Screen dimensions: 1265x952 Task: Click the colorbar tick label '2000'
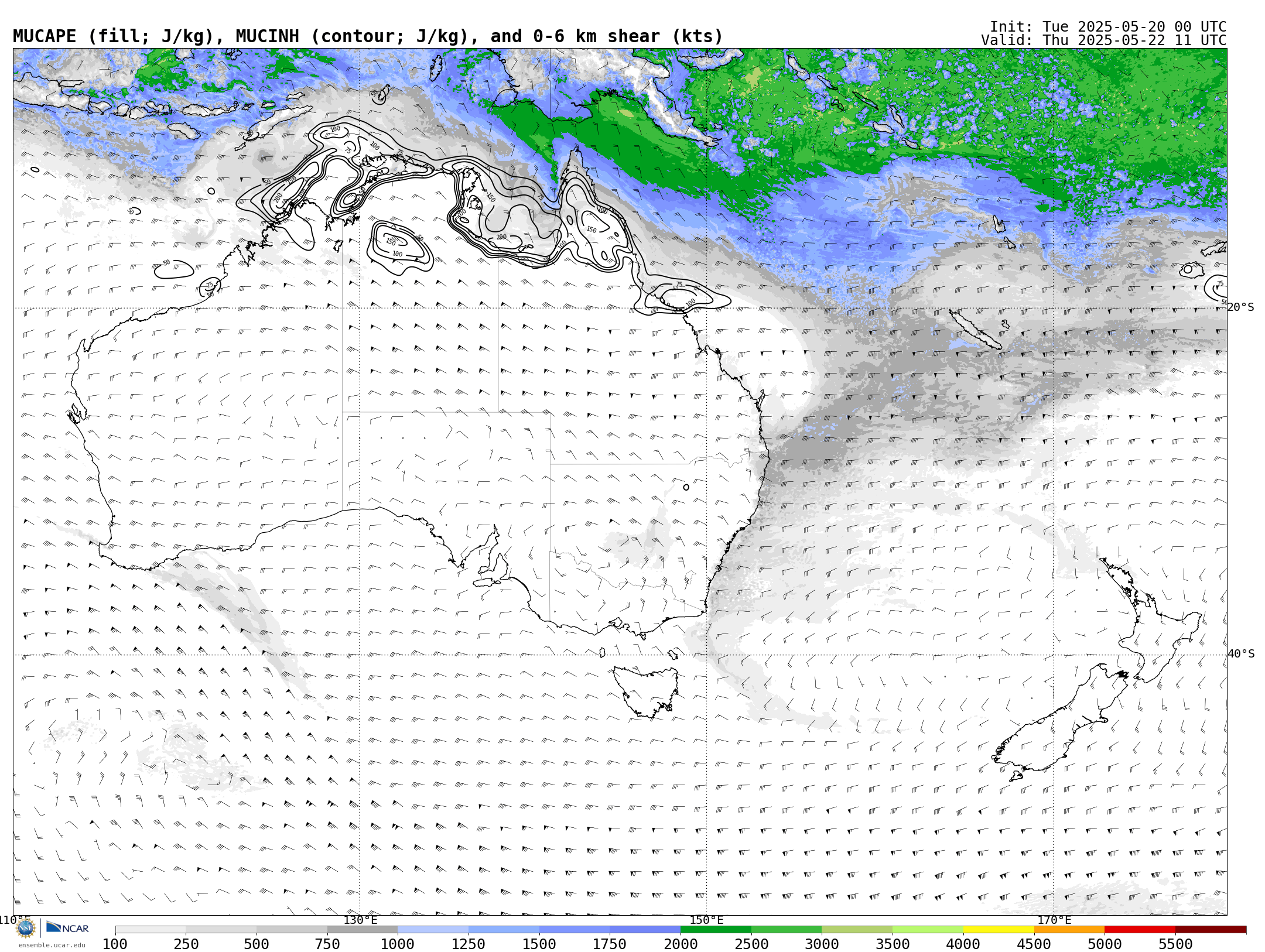[681, 944]
